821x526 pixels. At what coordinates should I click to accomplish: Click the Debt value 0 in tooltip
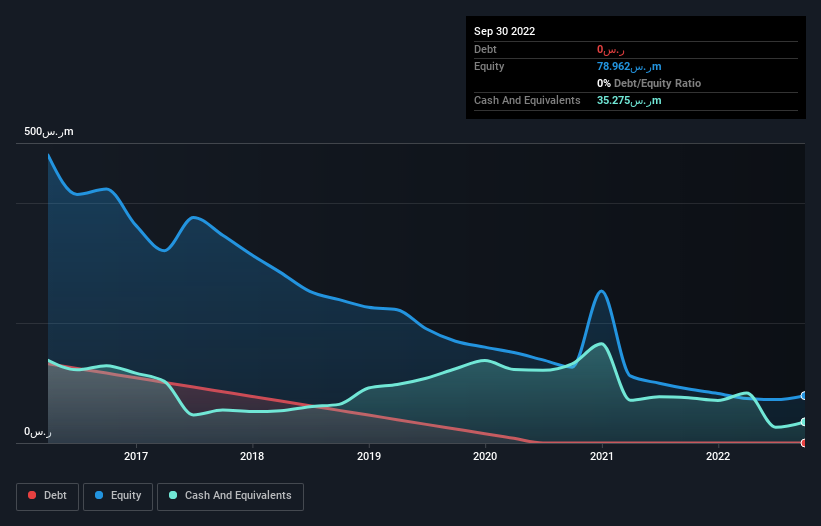(611, 50)
